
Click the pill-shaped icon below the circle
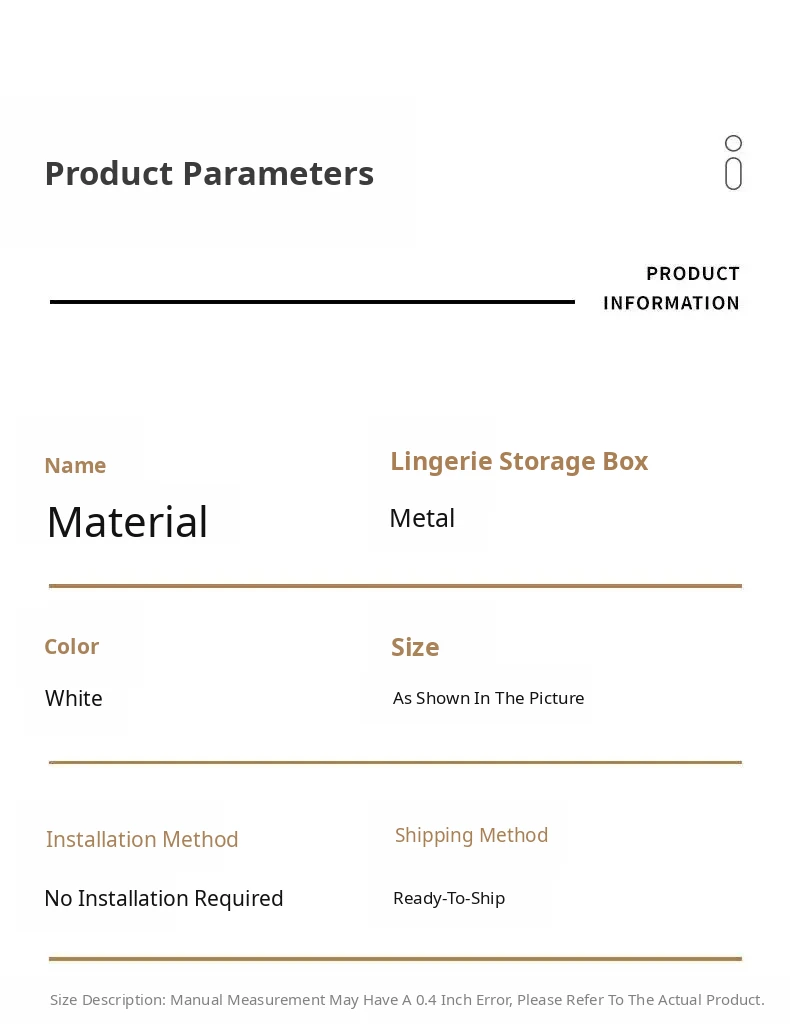[733, 173]
